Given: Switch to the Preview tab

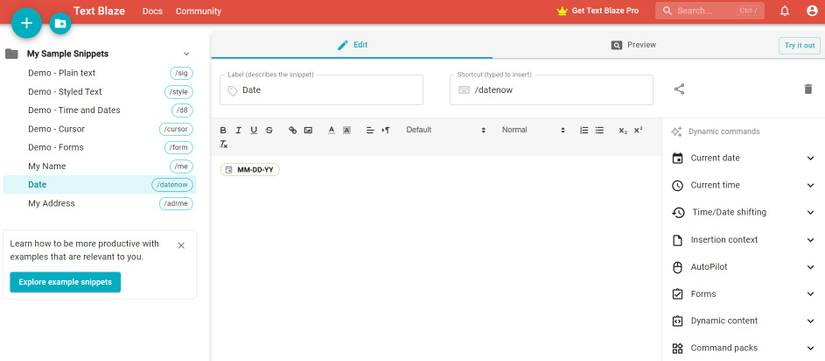Looking at the screenshot, I should point(633,45).
